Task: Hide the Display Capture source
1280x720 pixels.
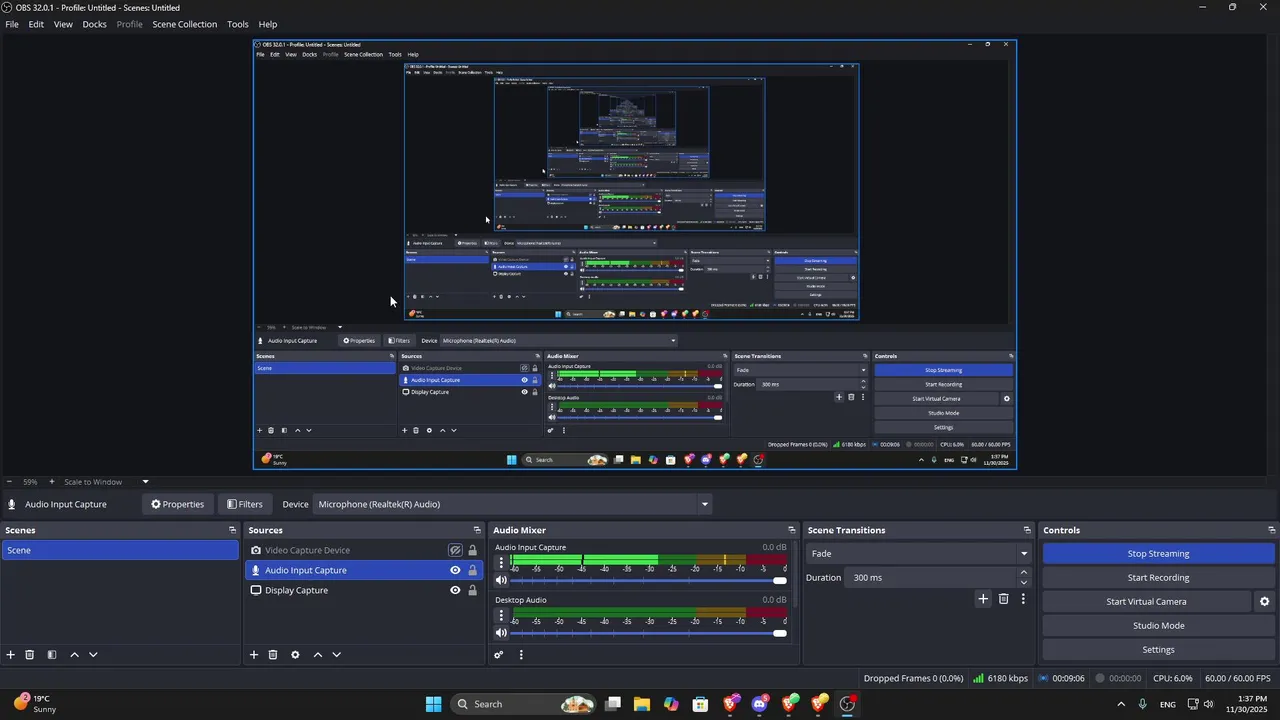Action: coord(455,590)
